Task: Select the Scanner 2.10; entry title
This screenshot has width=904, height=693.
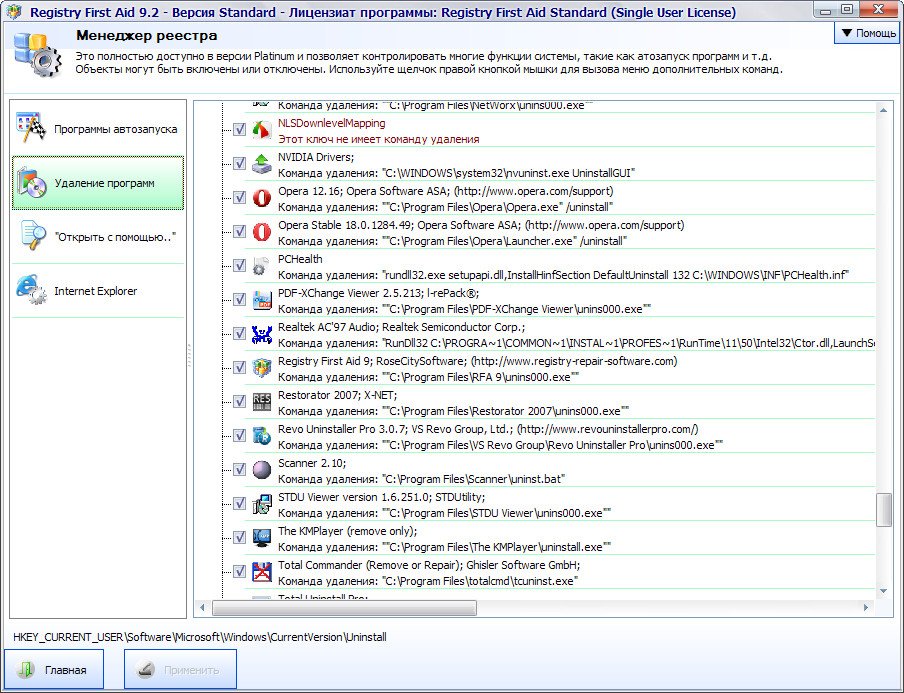Action: [312, 463]
